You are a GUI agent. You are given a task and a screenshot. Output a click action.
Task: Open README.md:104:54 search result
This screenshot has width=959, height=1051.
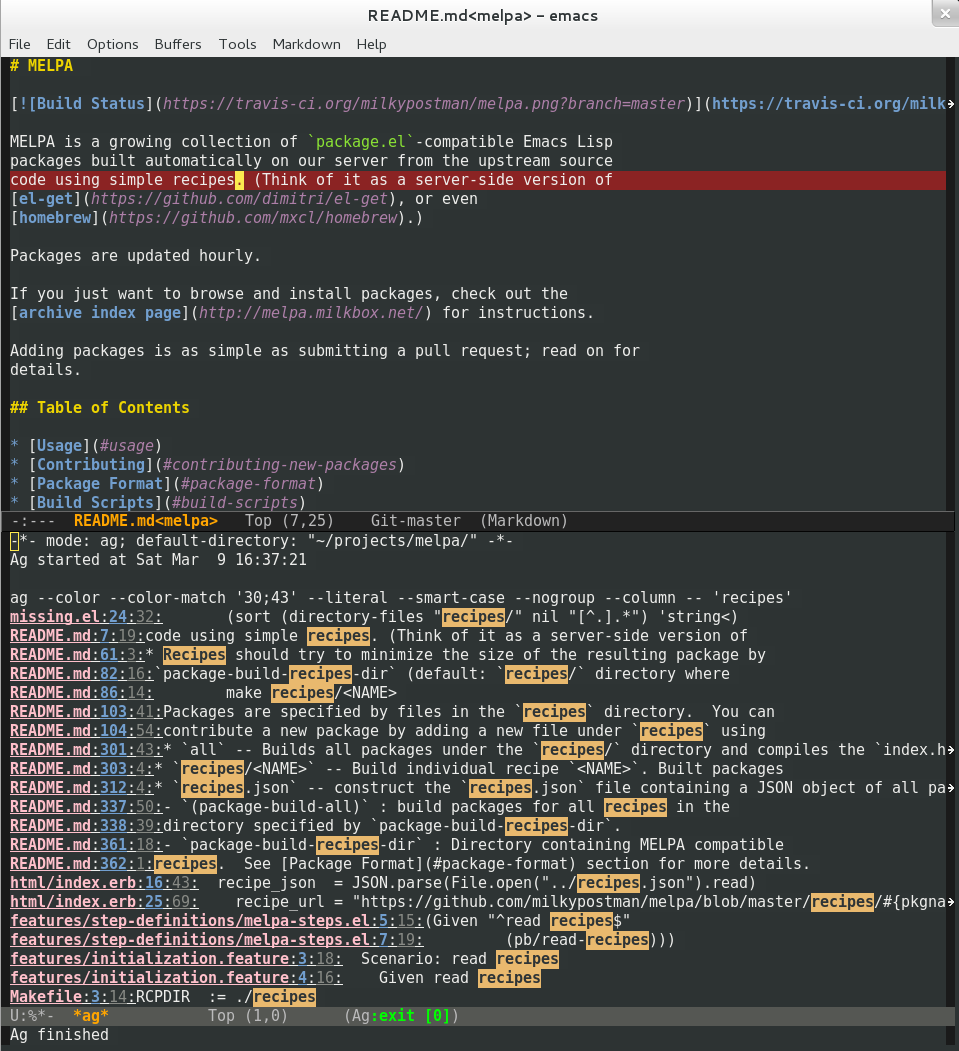point(86,731)
